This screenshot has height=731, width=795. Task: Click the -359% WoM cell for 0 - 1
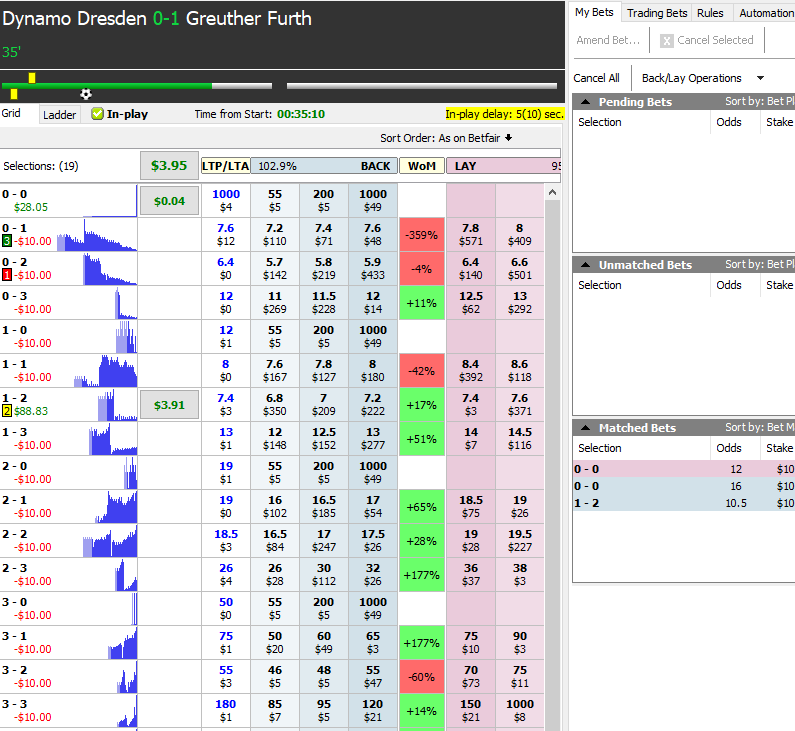point(422,235)
